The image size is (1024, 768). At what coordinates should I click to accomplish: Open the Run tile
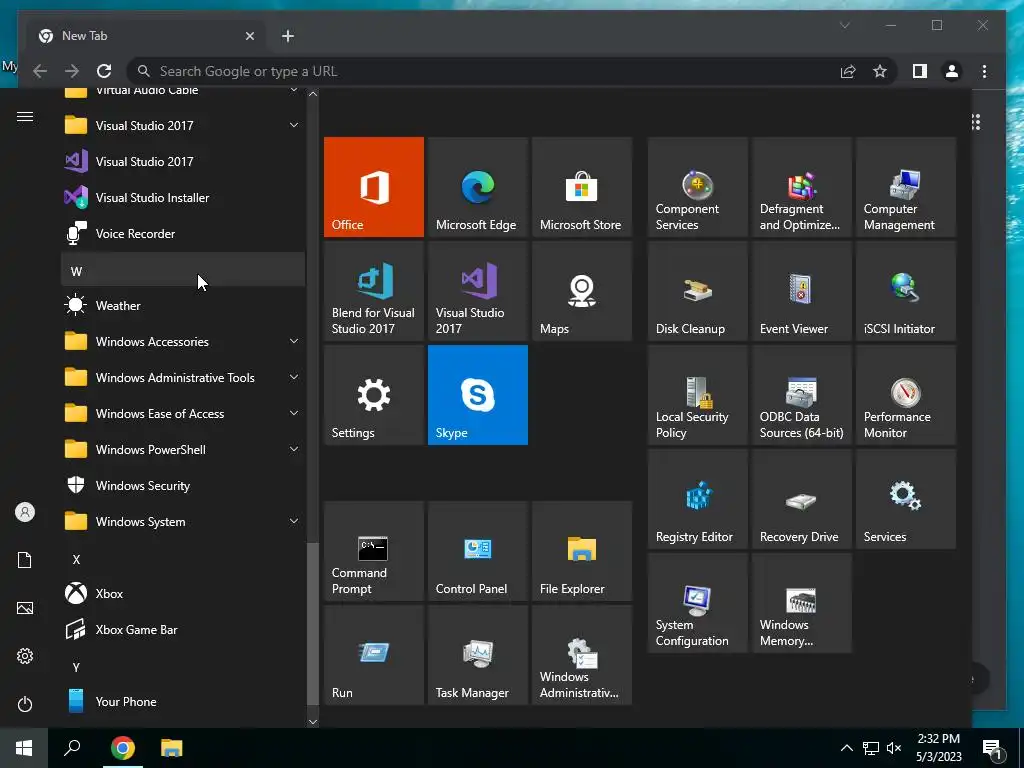(374, 655)
